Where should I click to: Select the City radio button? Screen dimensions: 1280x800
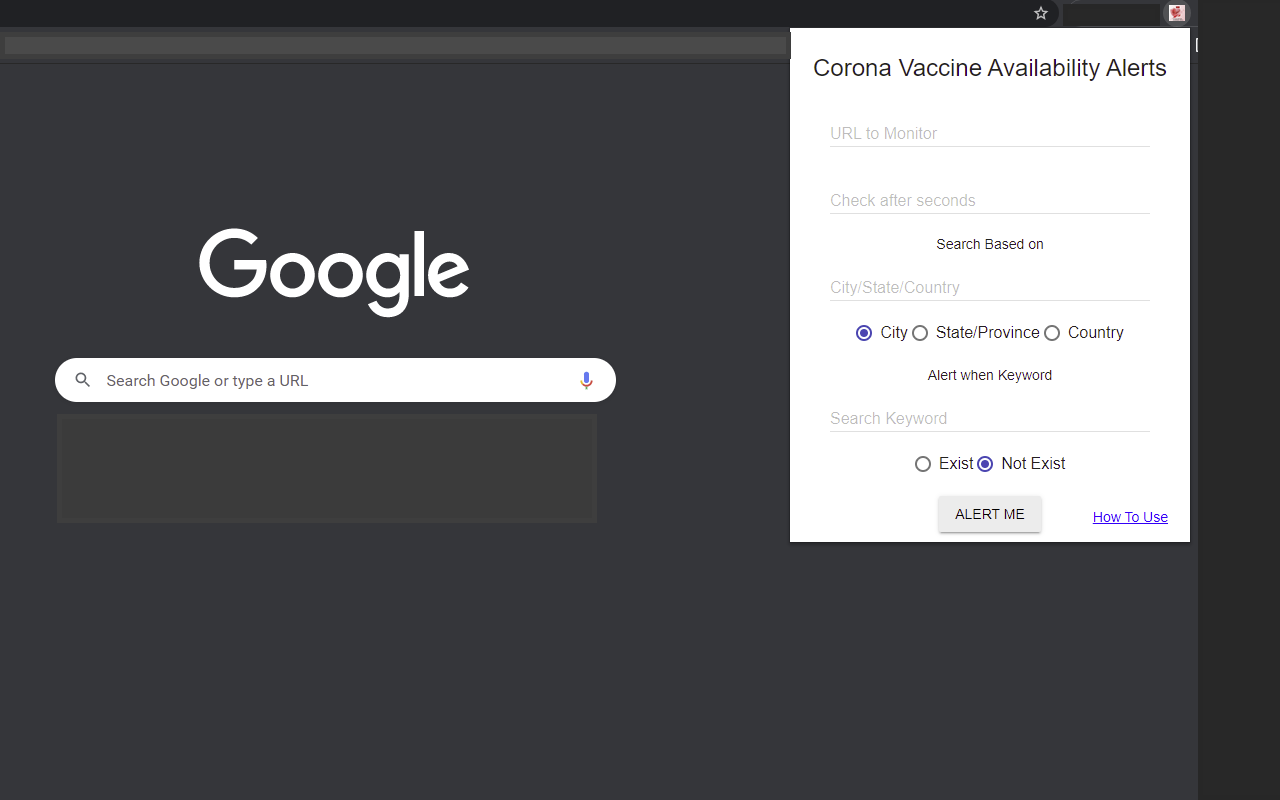coord(864,333)
